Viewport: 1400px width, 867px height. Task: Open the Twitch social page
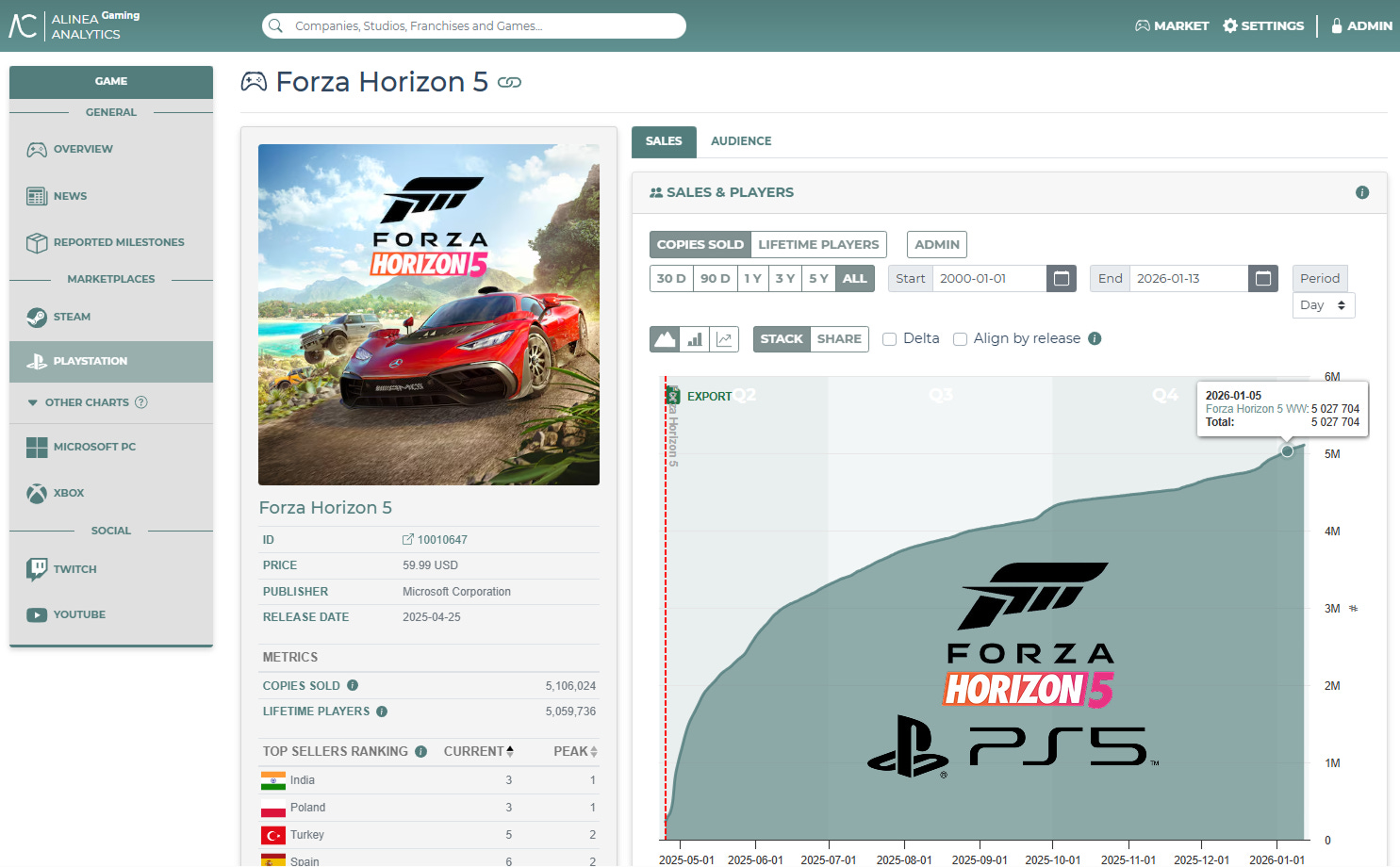111,569
